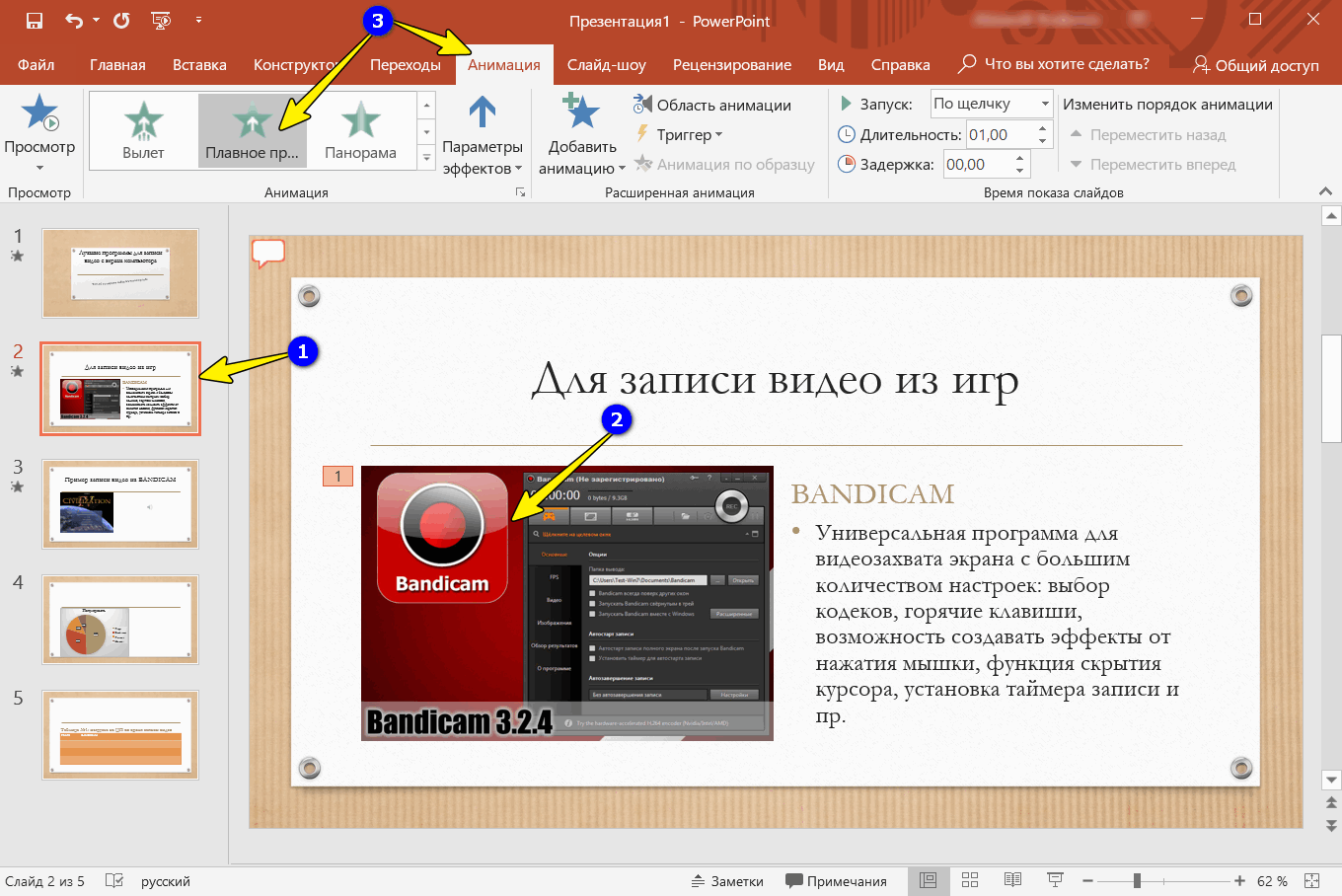The width and height of the screenshot is (1342, 896).
Task: Click zoom out minus button
Action: [1087, 881]
